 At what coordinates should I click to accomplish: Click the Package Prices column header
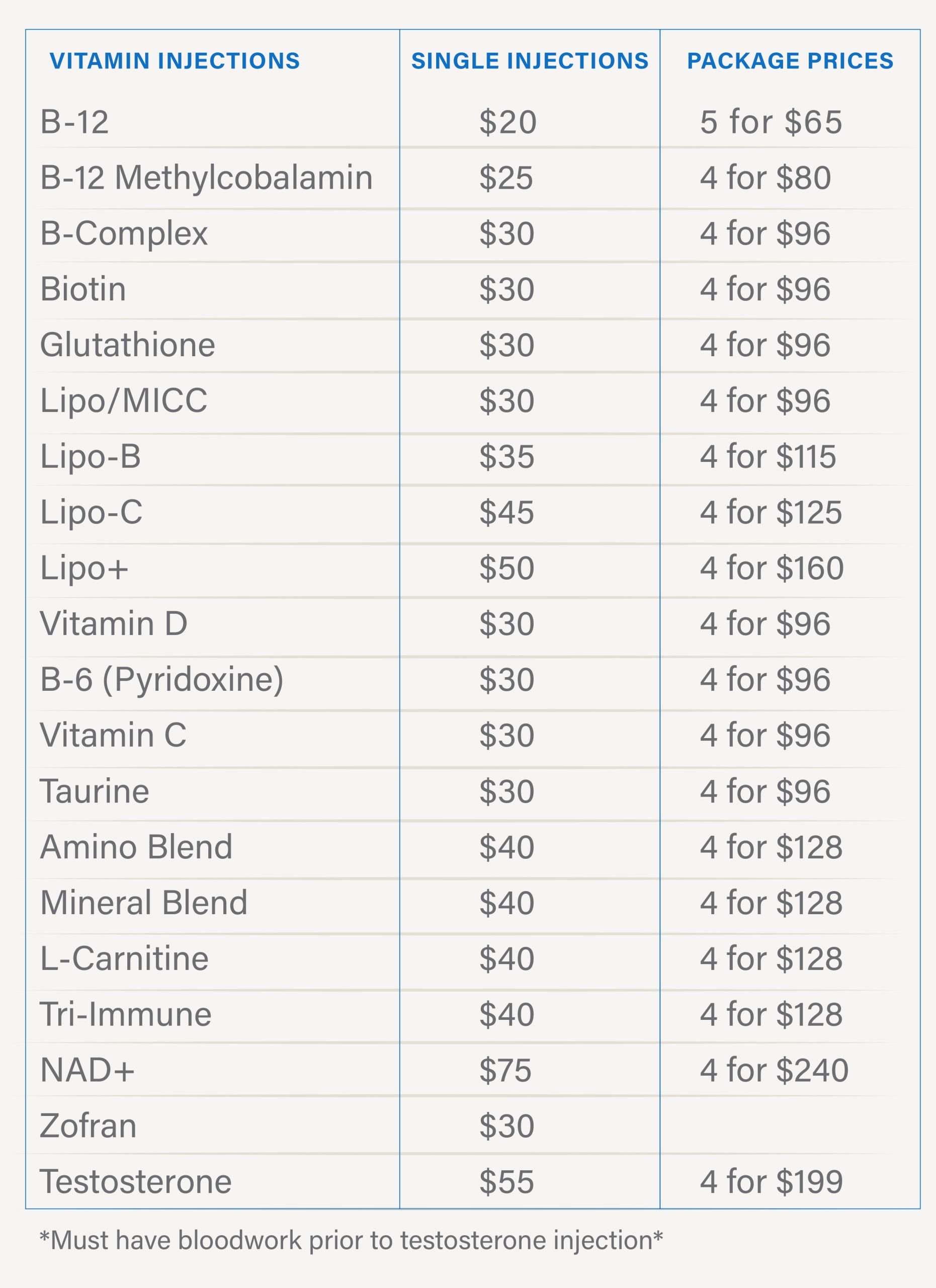[x=790, y=61]
